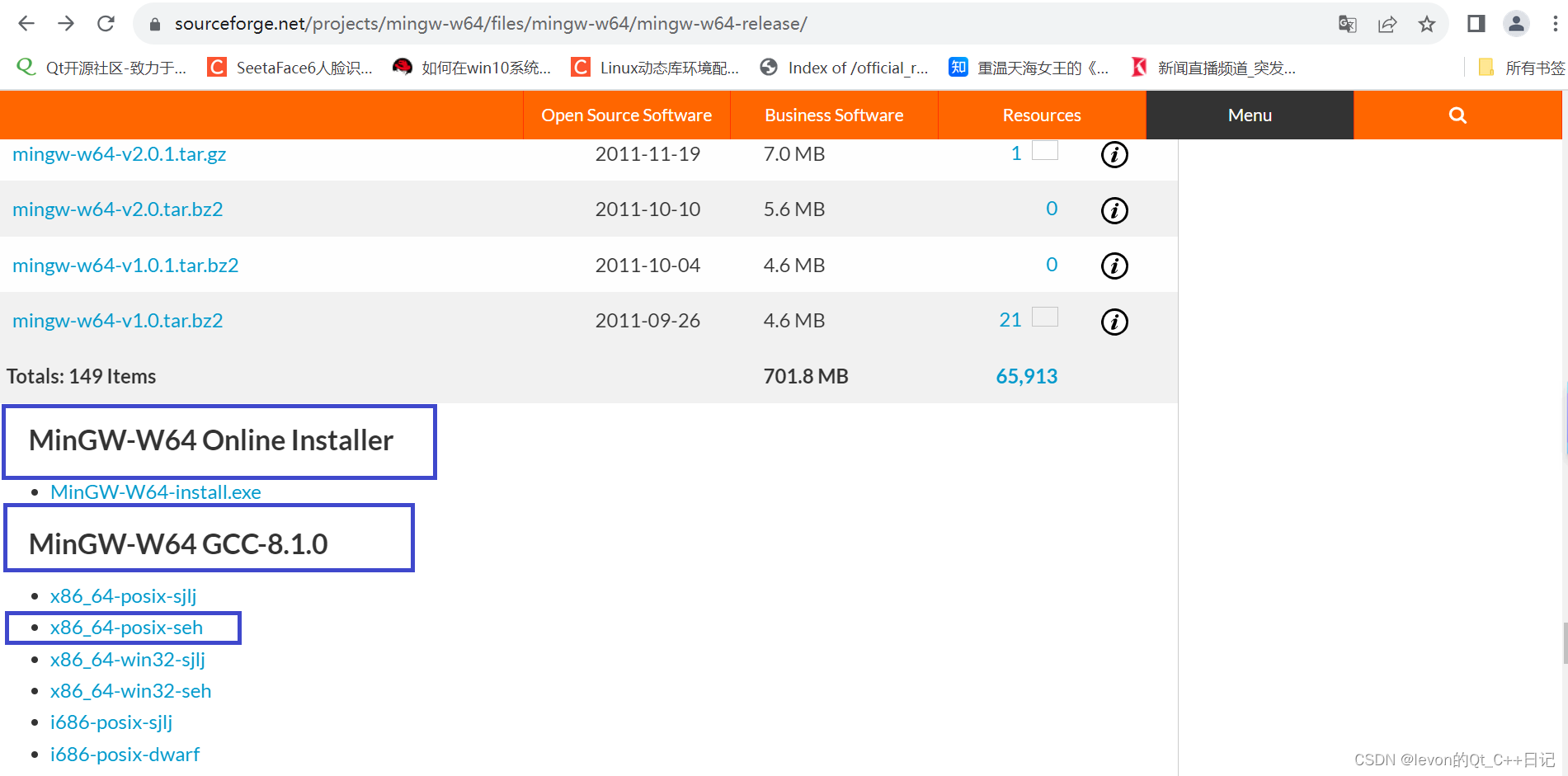This screenshot has width=1568, height=776.
Task: Open x86_64-posix-seh build link
Action: (x=126, y=628)
